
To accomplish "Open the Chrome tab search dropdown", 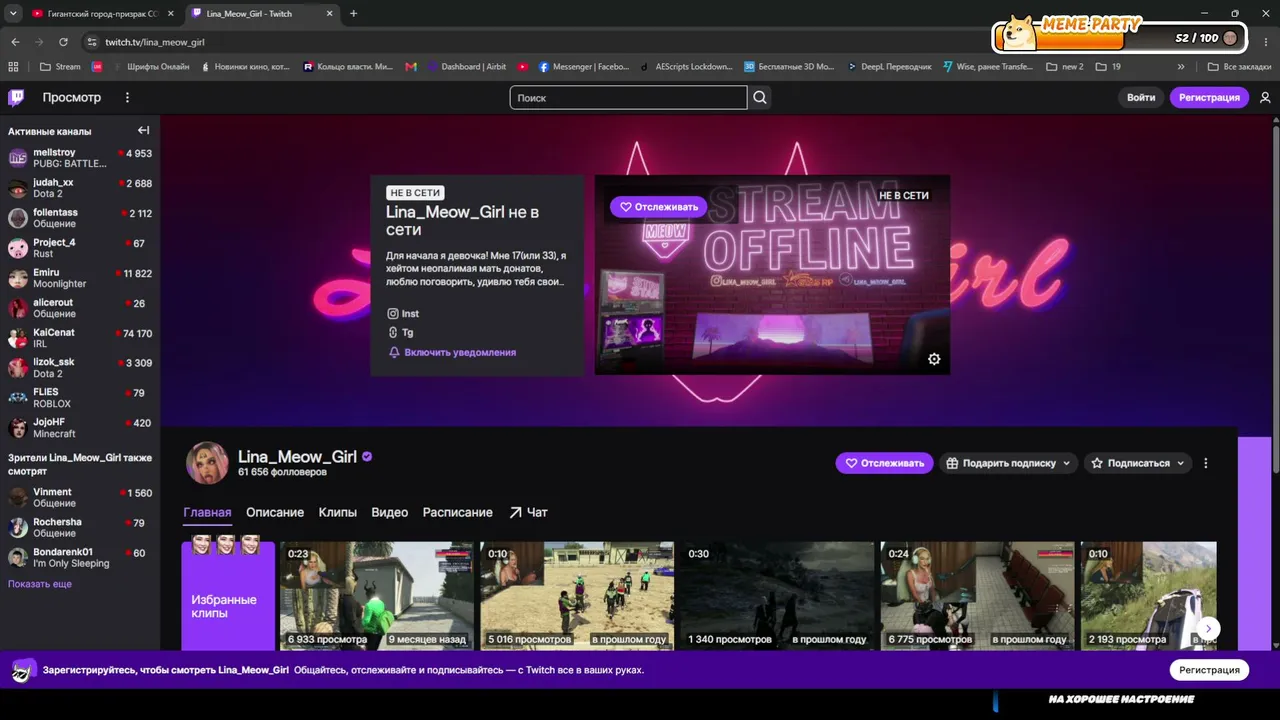I will [x=13, y=14].
